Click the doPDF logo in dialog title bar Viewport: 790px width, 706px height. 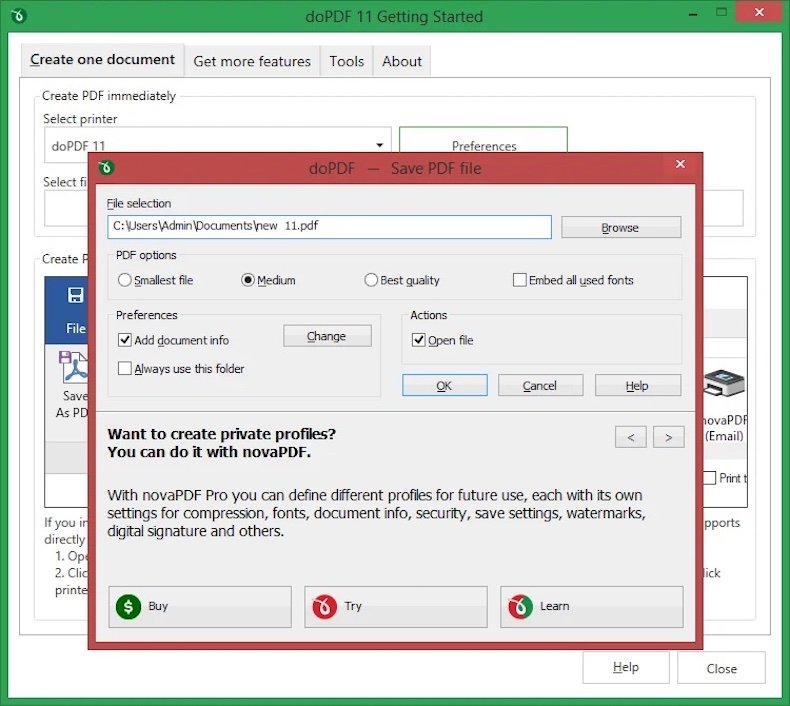(x=107, y=167)
